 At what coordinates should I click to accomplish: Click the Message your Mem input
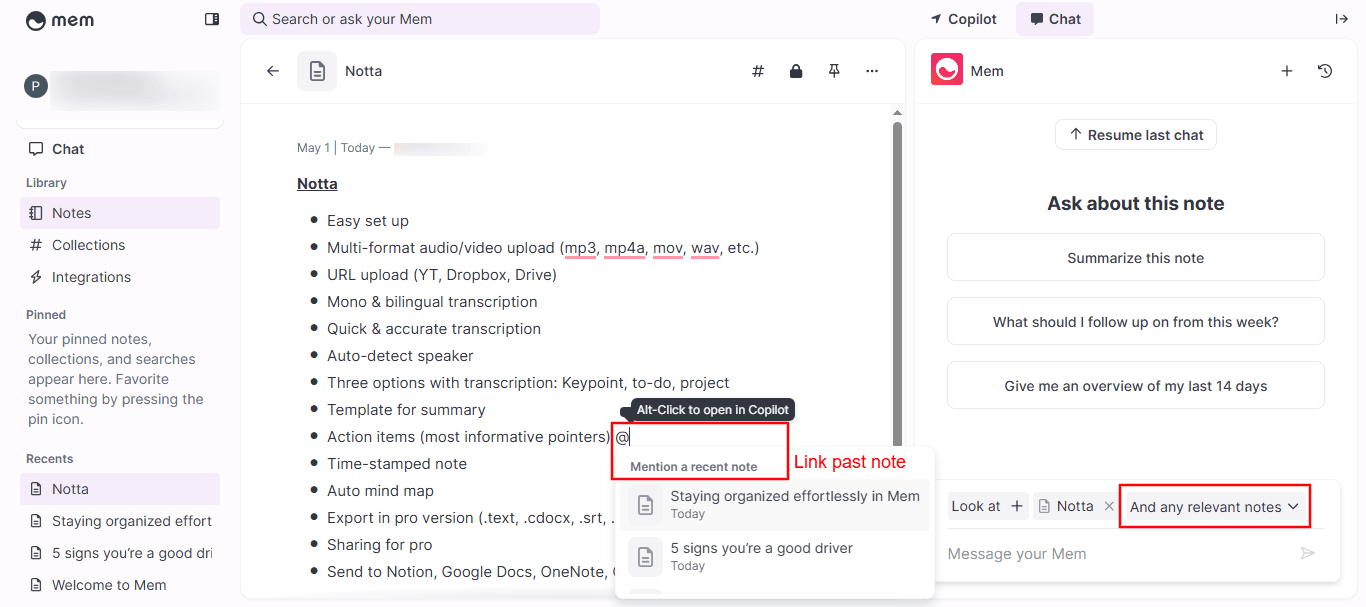[1120, 554]
